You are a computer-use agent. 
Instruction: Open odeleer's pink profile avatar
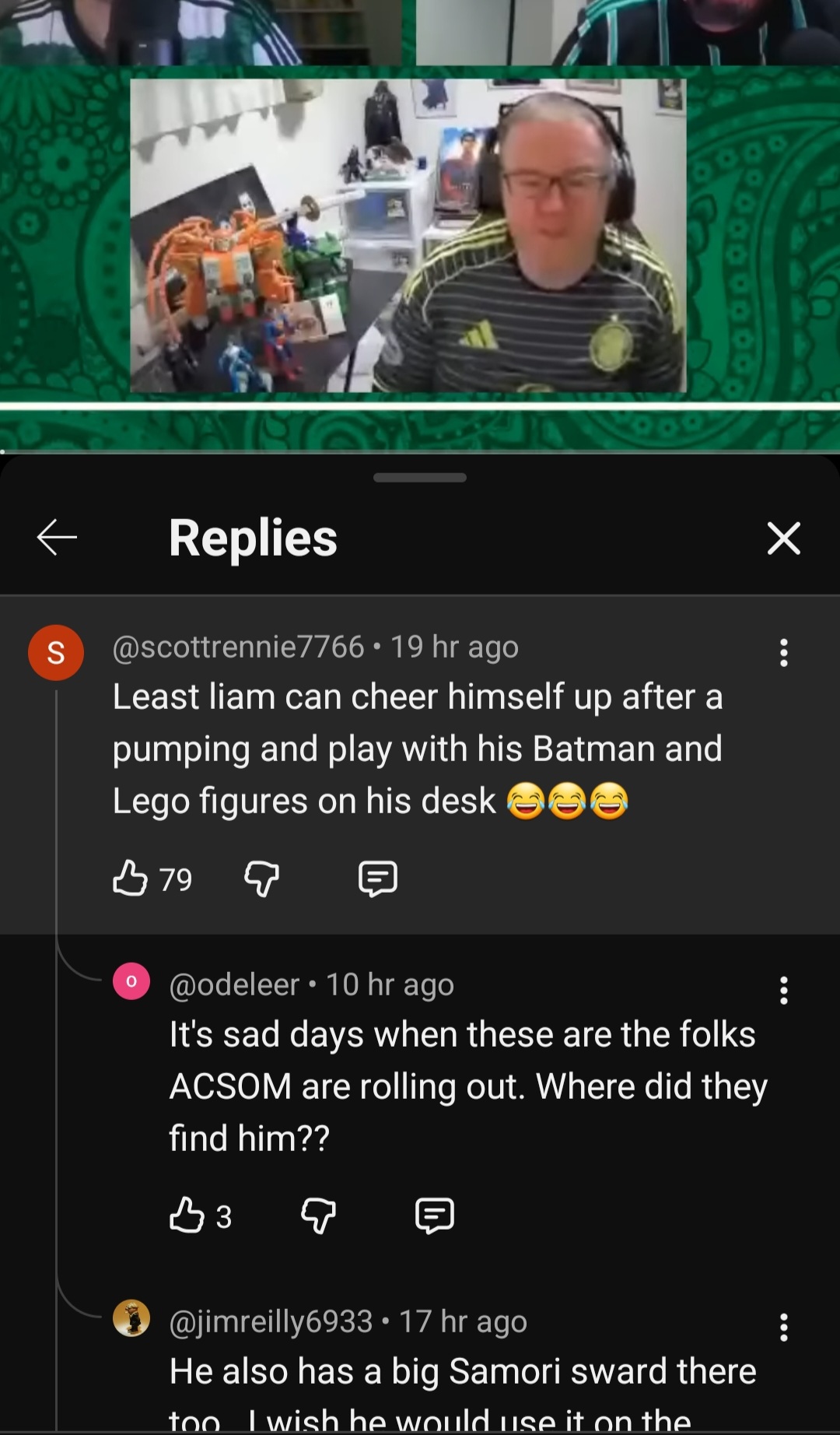(131, 981)
